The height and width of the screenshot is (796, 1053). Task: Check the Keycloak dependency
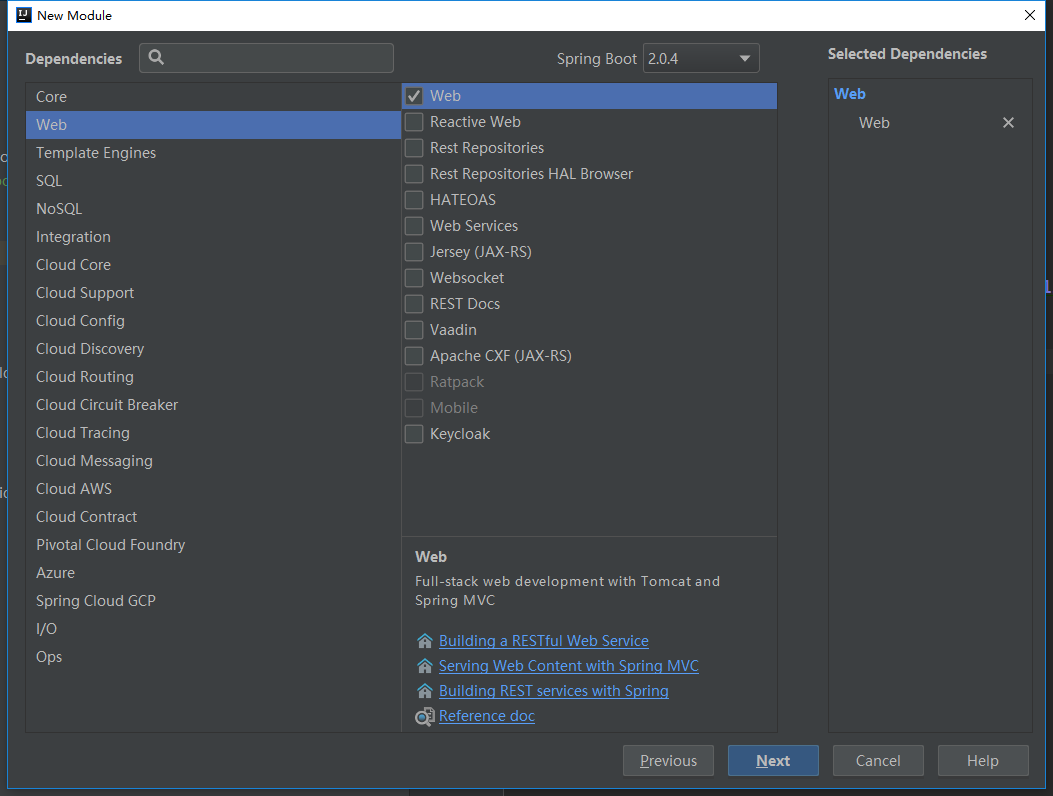click(x=414, y=434)
